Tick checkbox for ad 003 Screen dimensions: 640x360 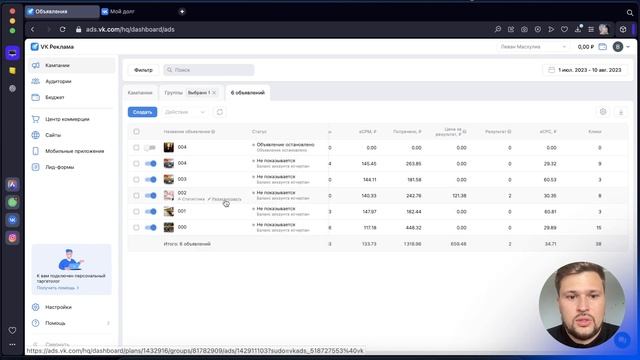[136, 180]
